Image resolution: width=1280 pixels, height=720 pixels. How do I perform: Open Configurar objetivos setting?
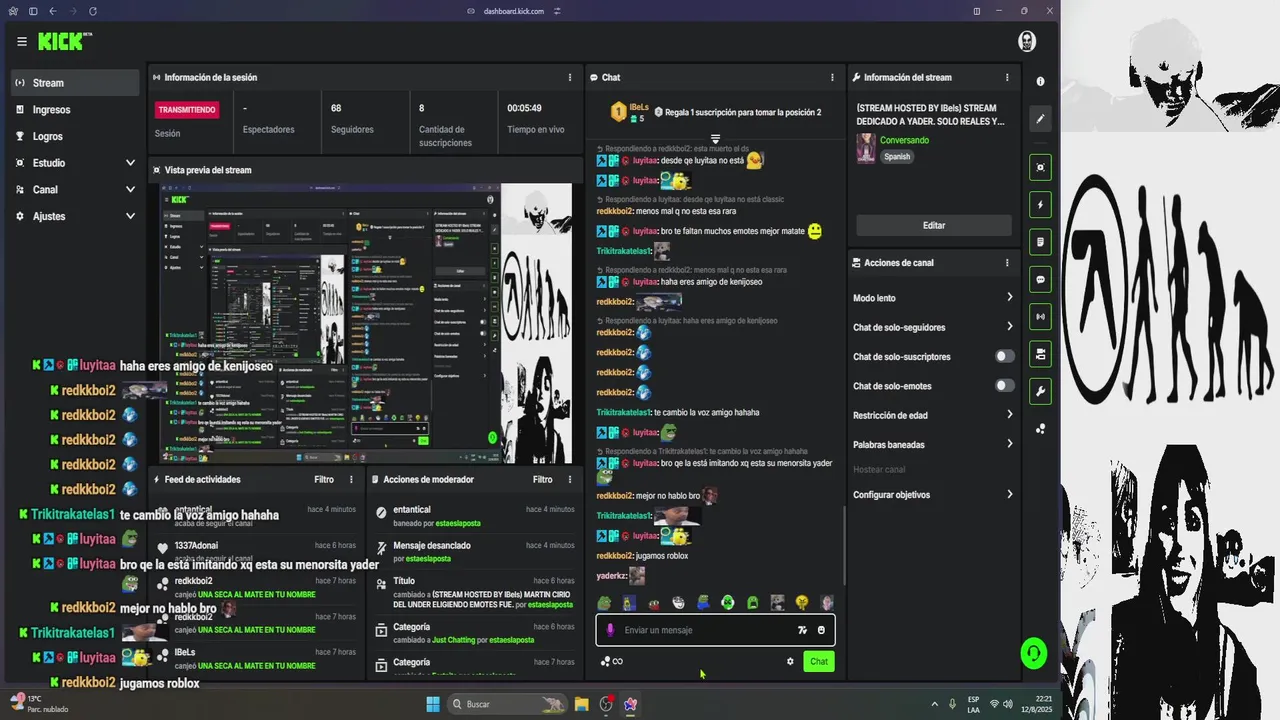point(934,495)
